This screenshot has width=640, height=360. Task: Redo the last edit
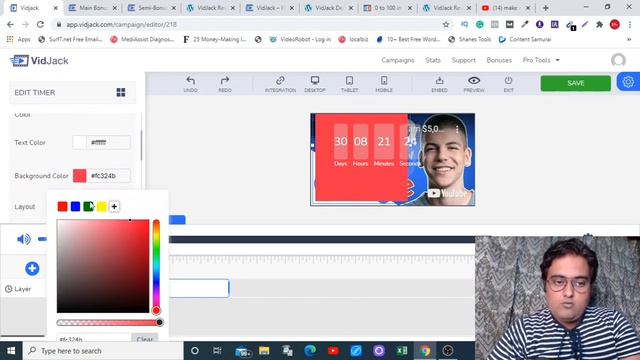[x=225, y=84]
